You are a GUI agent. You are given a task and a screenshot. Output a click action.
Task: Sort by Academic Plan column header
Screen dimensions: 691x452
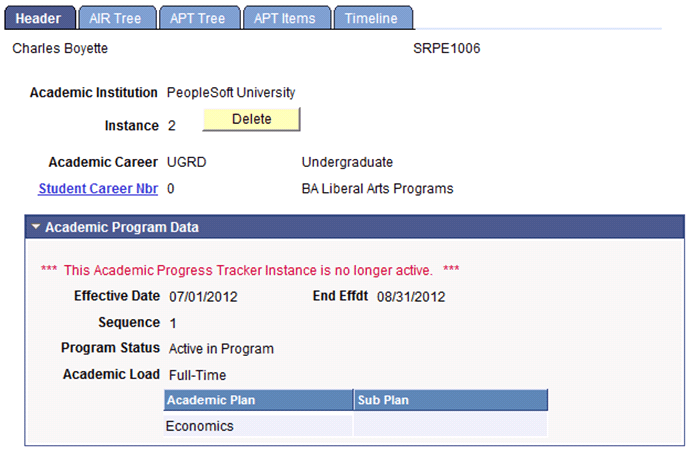point(258,400)
